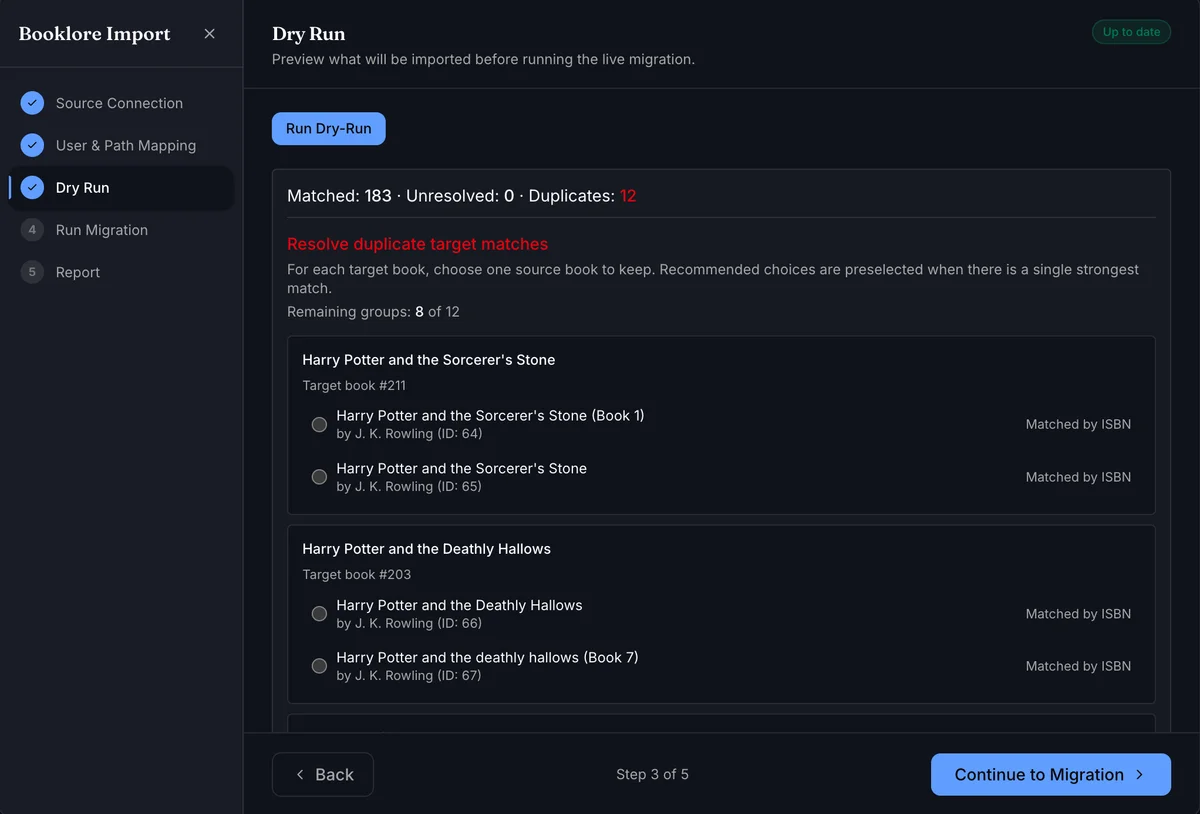1200x814 pixels.
Task: Click 'Matched by ISBN' for ID 65 row
Action: 1078,477
